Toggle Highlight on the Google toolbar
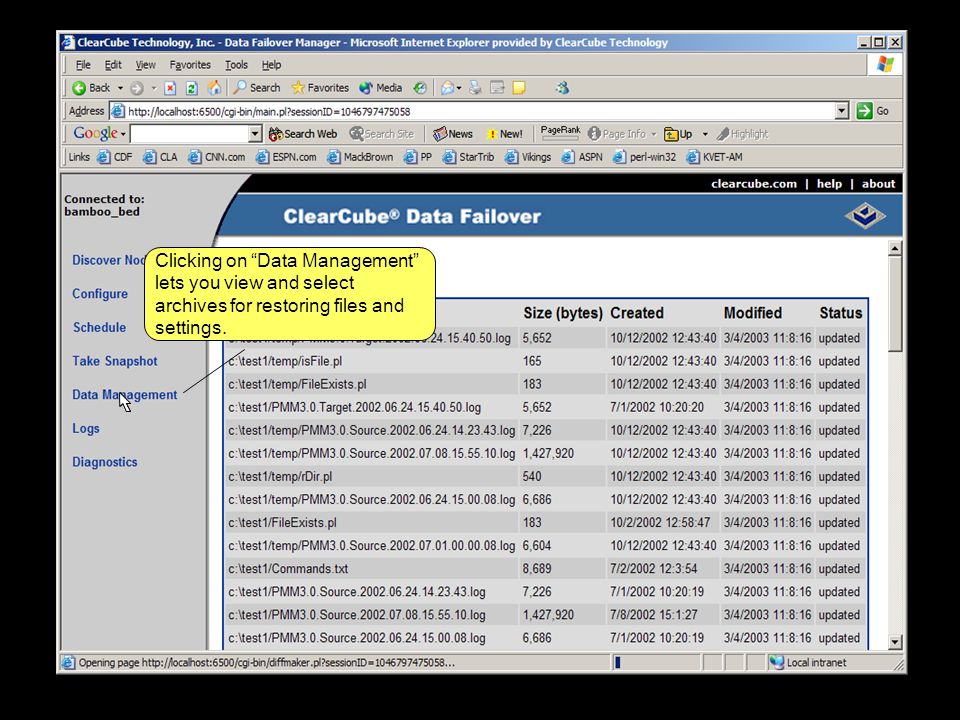Screen dimensions: 960x720 coord(743,134)
